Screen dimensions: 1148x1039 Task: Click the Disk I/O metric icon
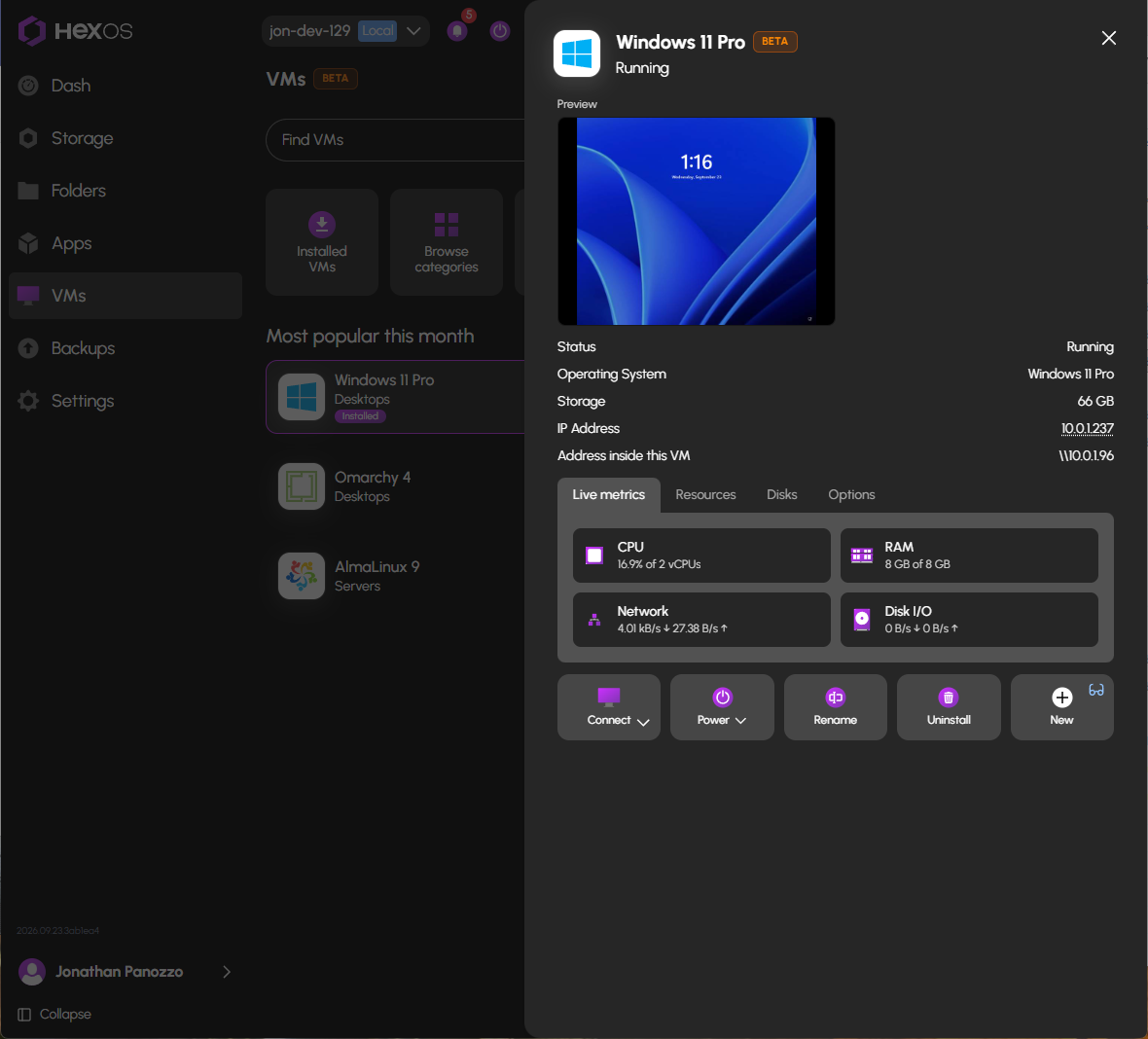coord(862,620)
